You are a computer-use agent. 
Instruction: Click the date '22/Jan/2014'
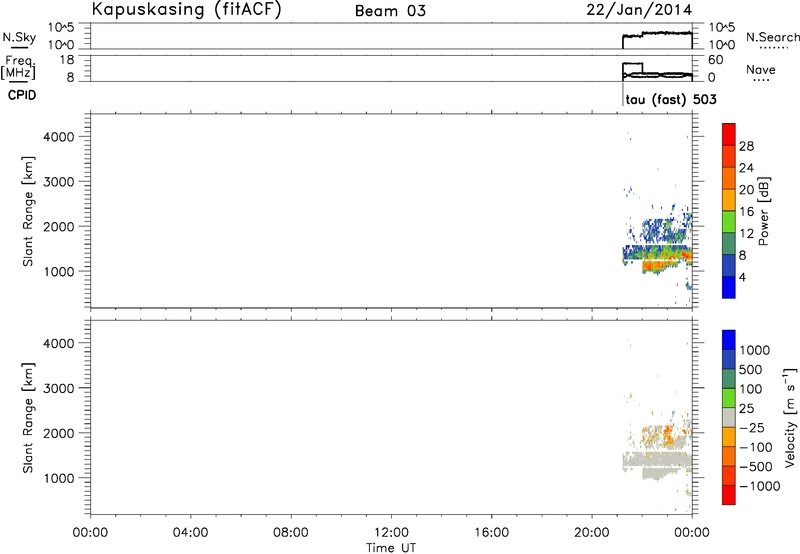pyautogui.click(x=639, y=10)
